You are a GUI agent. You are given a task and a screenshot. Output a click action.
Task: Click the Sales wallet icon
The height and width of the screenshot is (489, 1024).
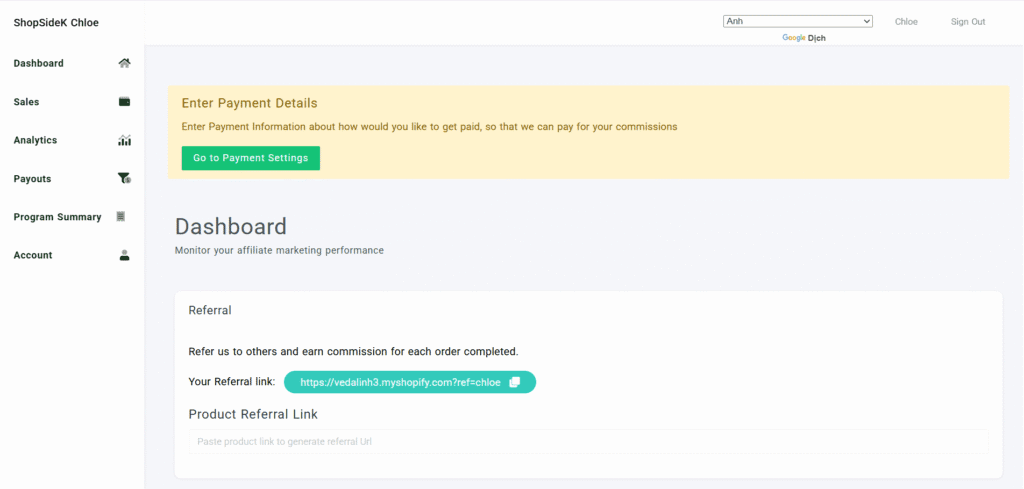124,102
